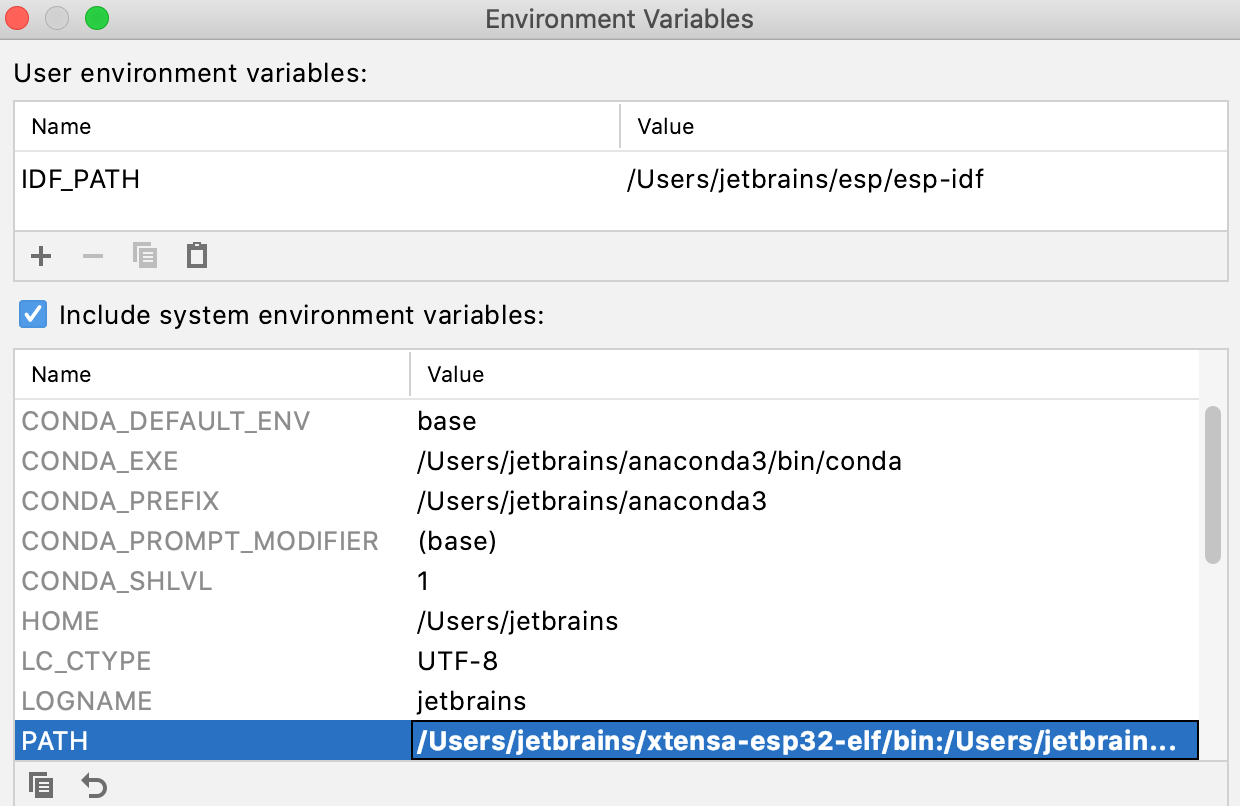Viewport: 1240px width, 807px height.
Task: Select the CONDA_PREFIX variable row
Action: (x=606, y=501)
